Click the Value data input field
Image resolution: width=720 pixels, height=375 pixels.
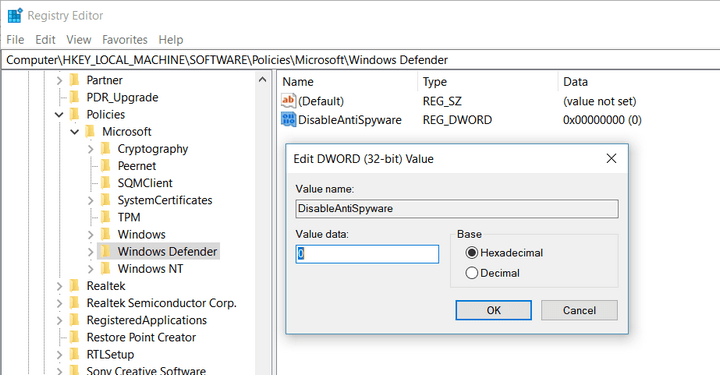coord(367,254)
